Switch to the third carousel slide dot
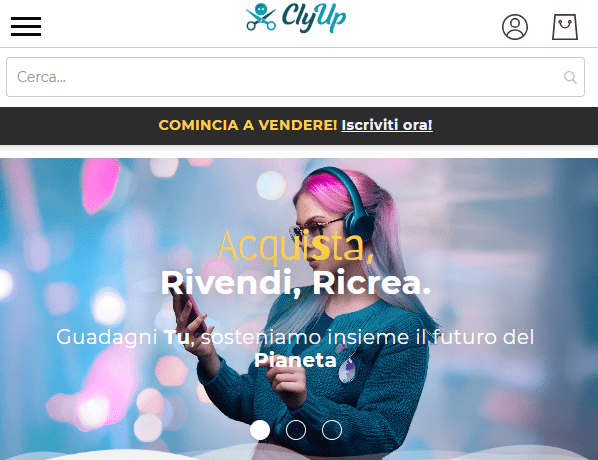 [331, 430]
